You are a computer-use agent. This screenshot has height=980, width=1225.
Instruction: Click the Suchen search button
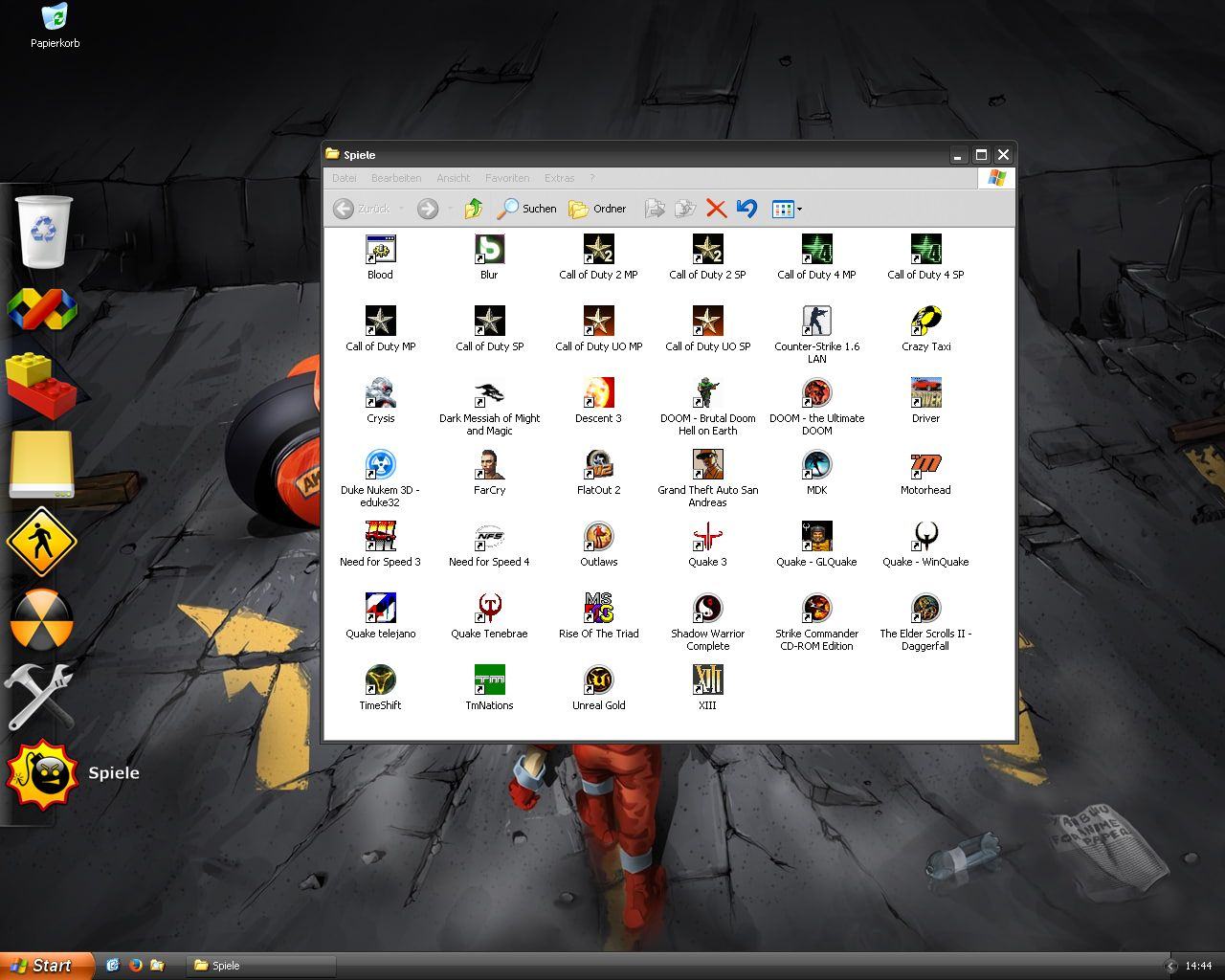coord(527,209)
